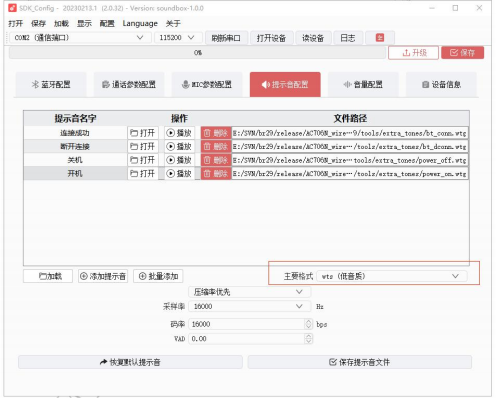Click the 码率 spinner arrows

[x=308, y=324]
